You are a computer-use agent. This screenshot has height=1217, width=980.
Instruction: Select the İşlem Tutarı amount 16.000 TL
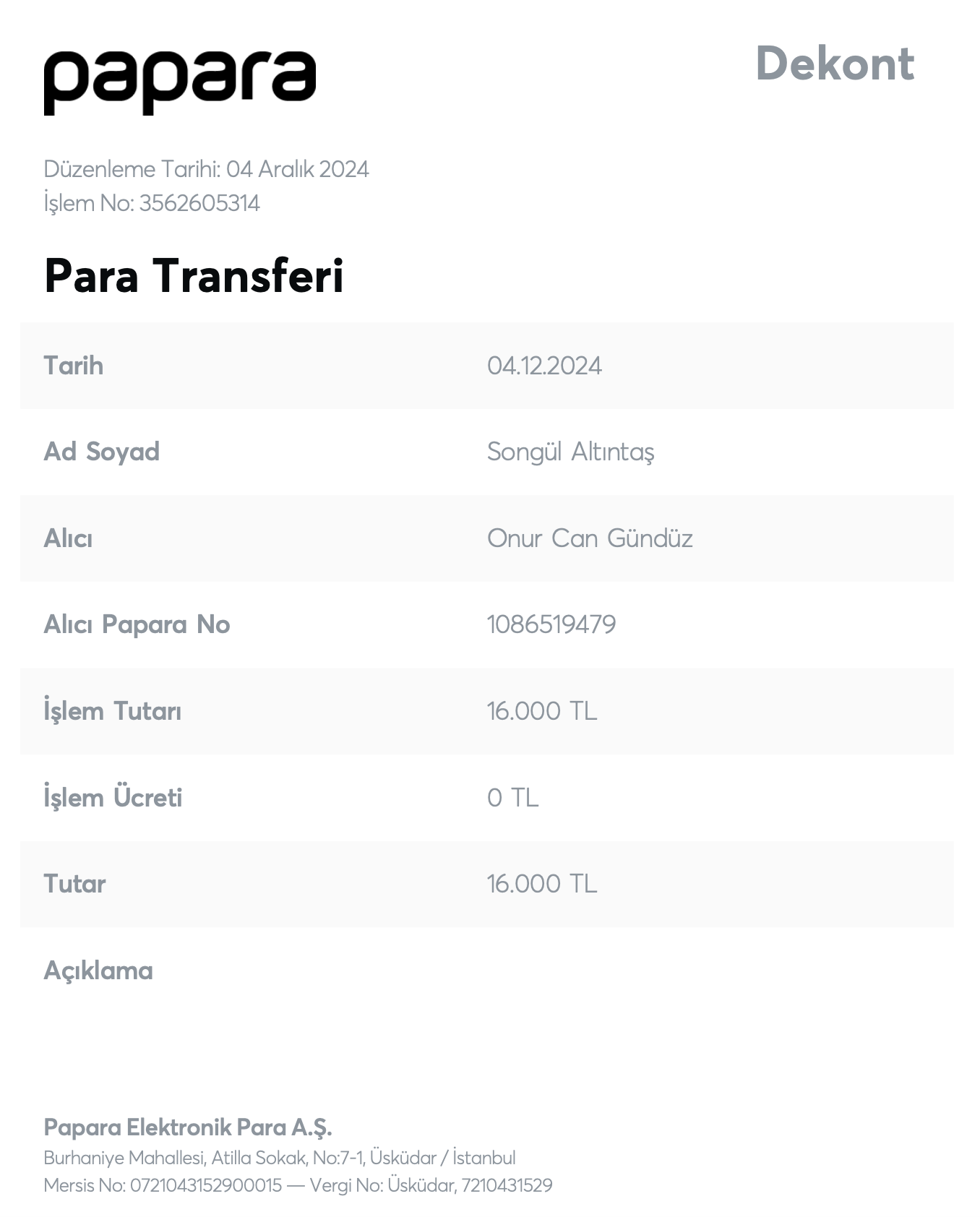click(x=542, y=711)
